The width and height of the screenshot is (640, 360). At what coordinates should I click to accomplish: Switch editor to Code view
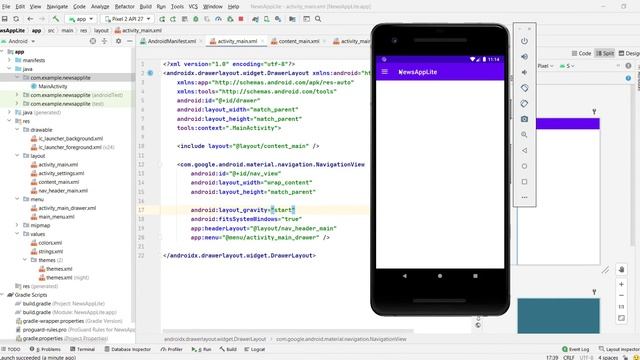(581, 53)
